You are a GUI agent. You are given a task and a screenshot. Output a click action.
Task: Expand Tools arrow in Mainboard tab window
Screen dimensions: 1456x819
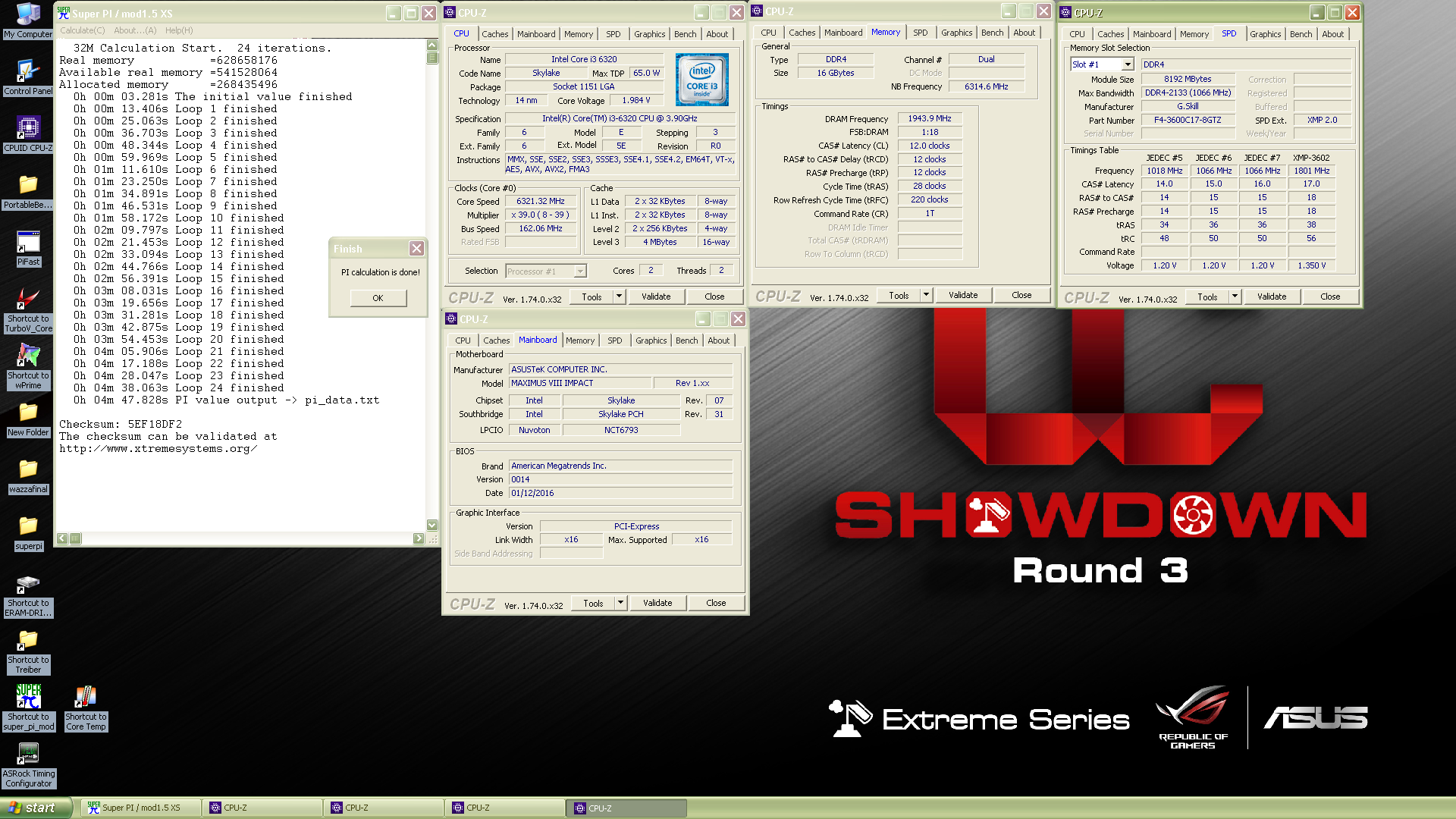(620, 603)
